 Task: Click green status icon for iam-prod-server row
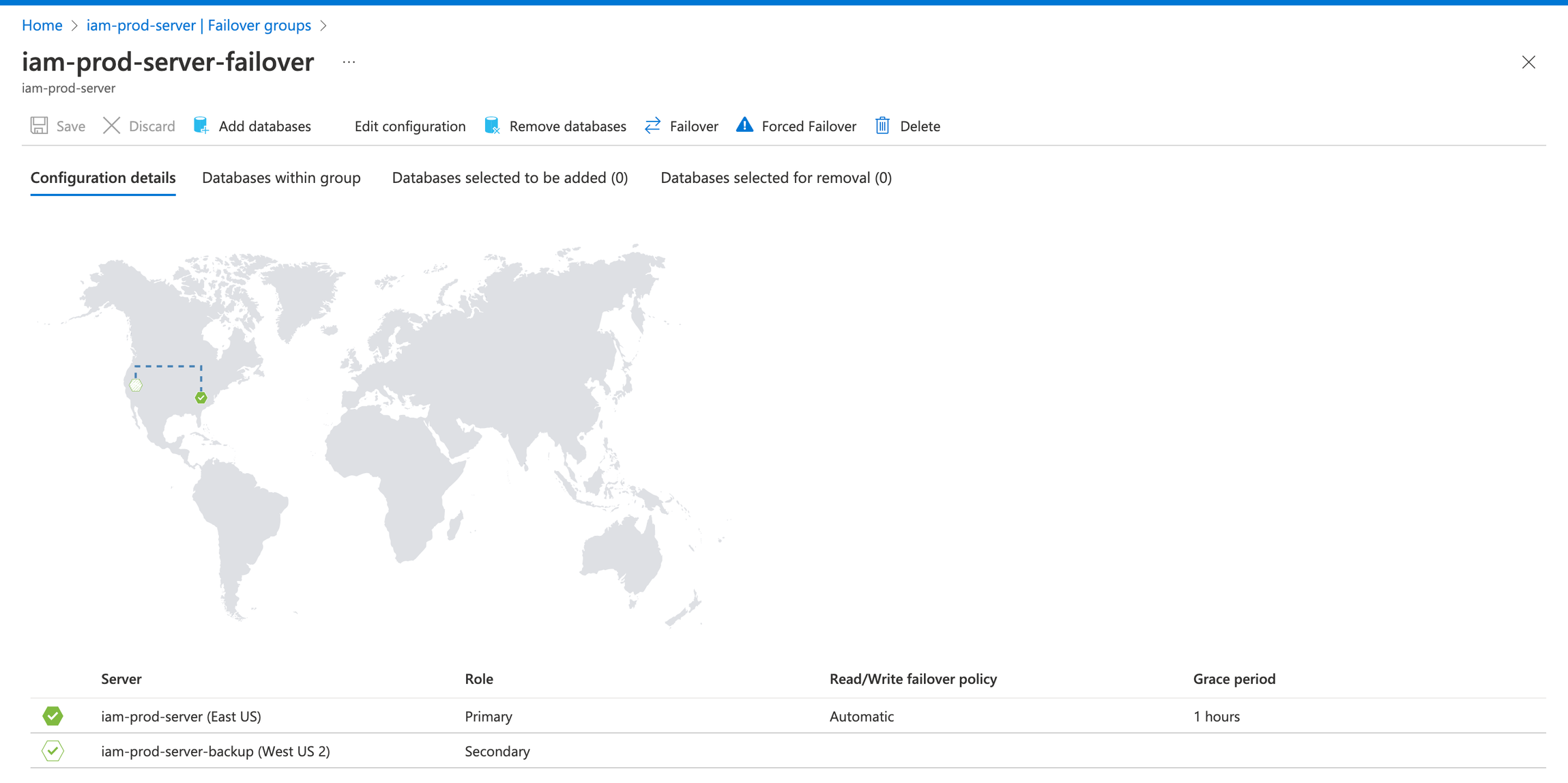pos(53,715)
